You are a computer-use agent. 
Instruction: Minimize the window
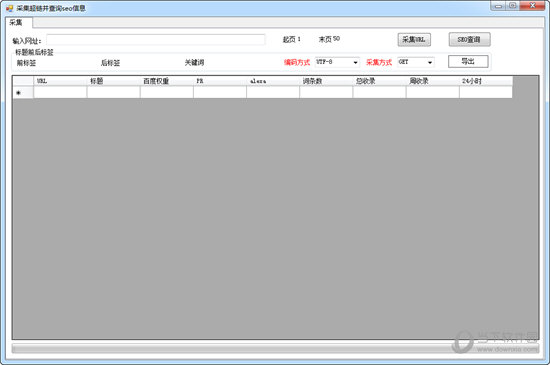[x=498, y=6]
